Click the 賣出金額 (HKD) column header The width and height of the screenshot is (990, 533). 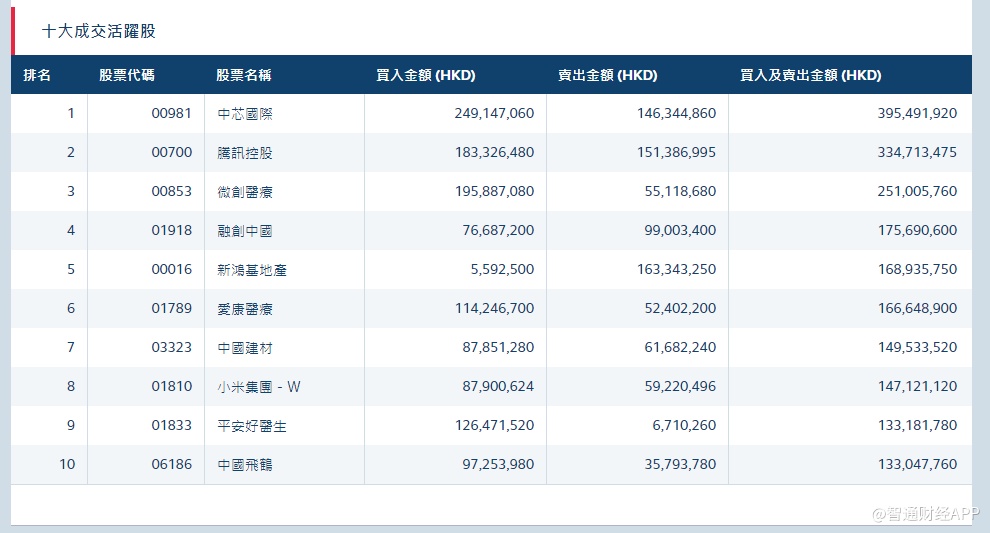pos(607,75)
